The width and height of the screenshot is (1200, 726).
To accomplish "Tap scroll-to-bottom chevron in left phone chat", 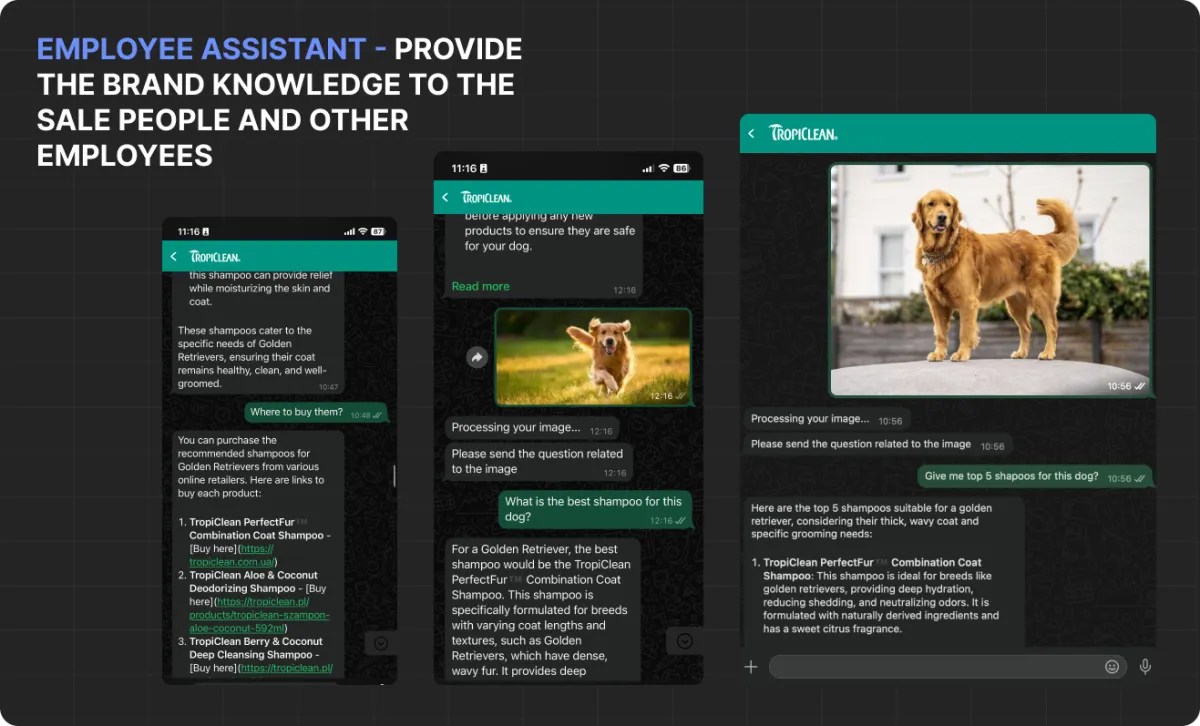I will coord(380,643).
